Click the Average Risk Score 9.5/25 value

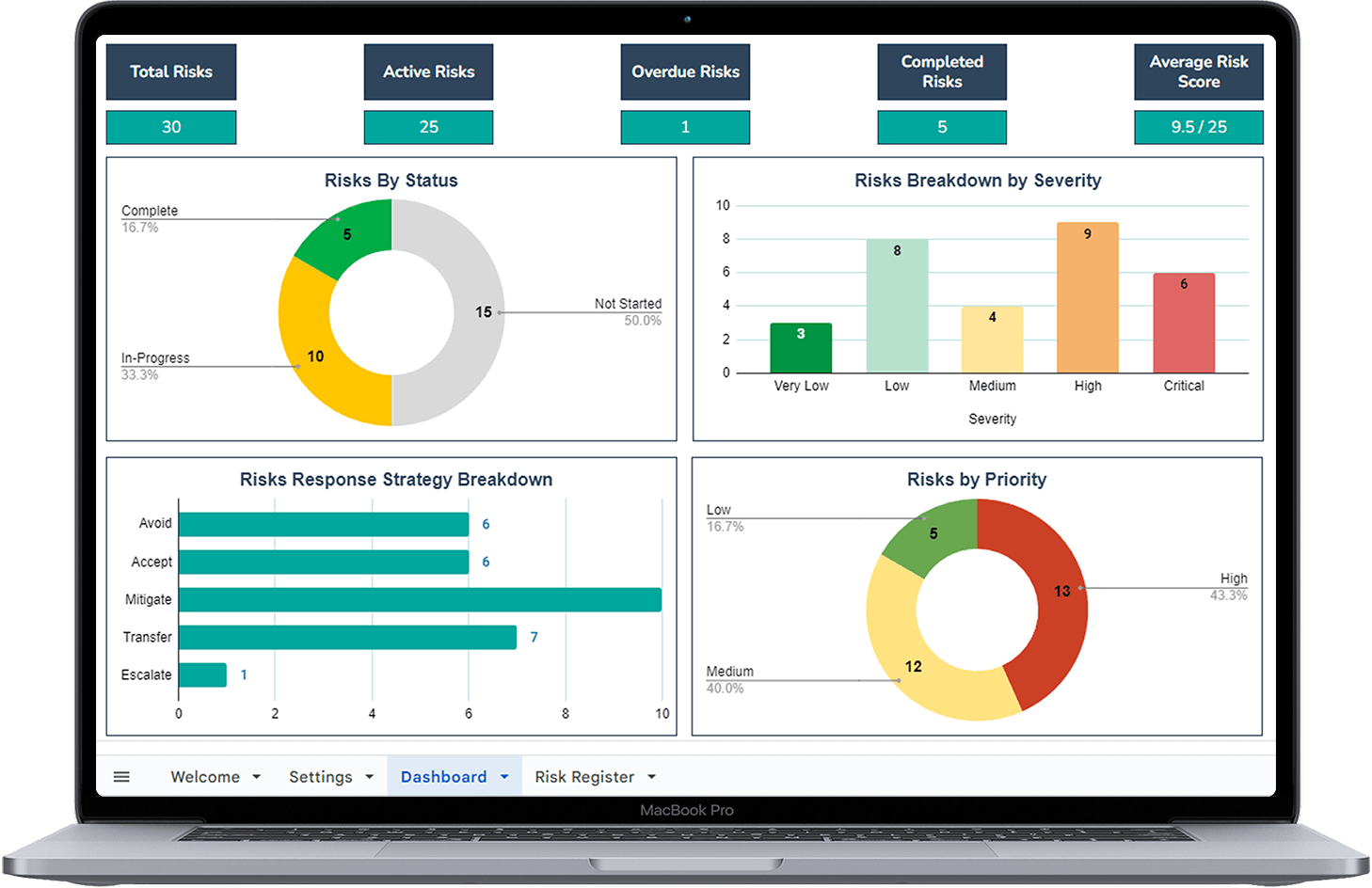[1199, 127]
